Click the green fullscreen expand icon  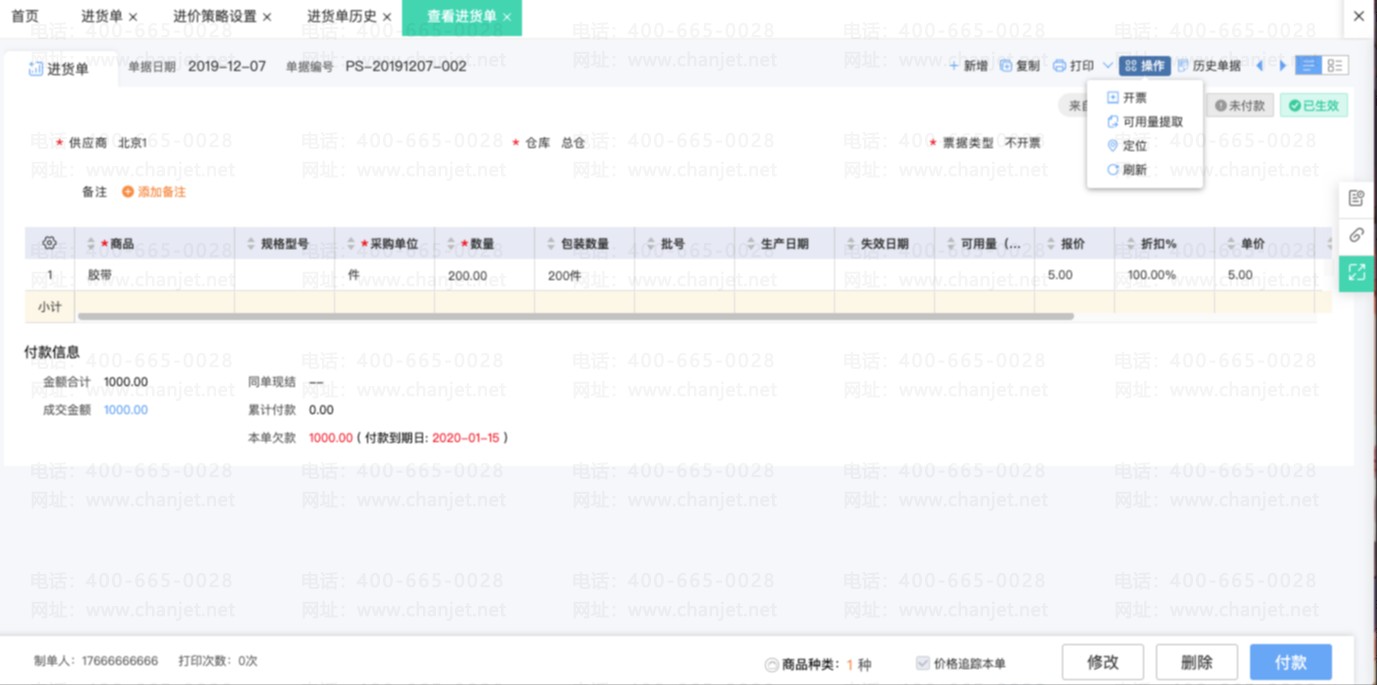pos(1356,273)
